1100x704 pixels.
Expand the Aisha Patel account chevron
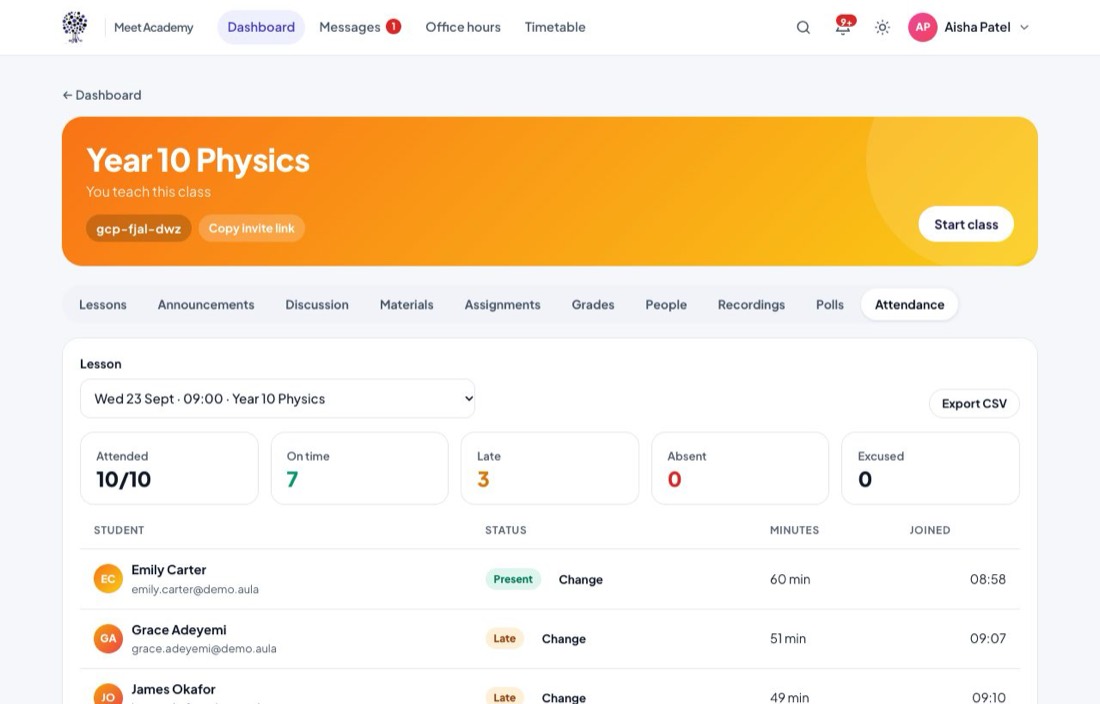[x=1024, y=27]
